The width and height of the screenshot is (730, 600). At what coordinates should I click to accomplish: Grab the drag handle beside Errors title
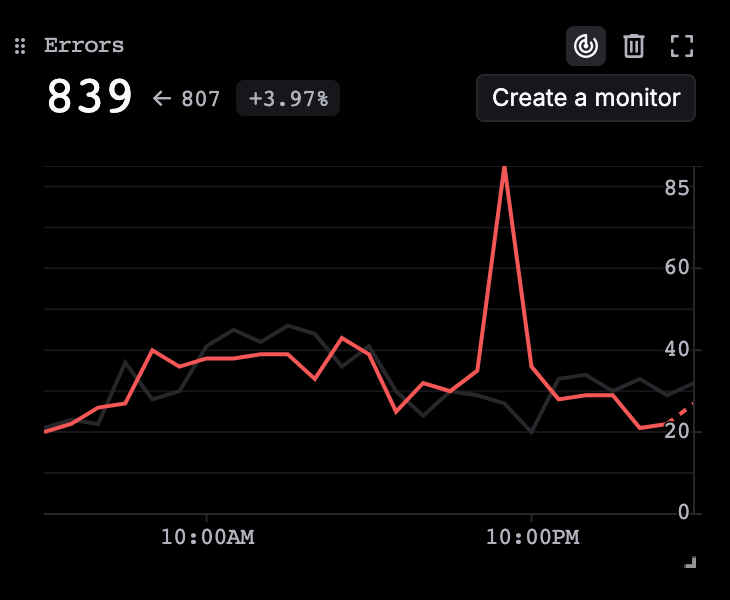[x=20, y=46]
